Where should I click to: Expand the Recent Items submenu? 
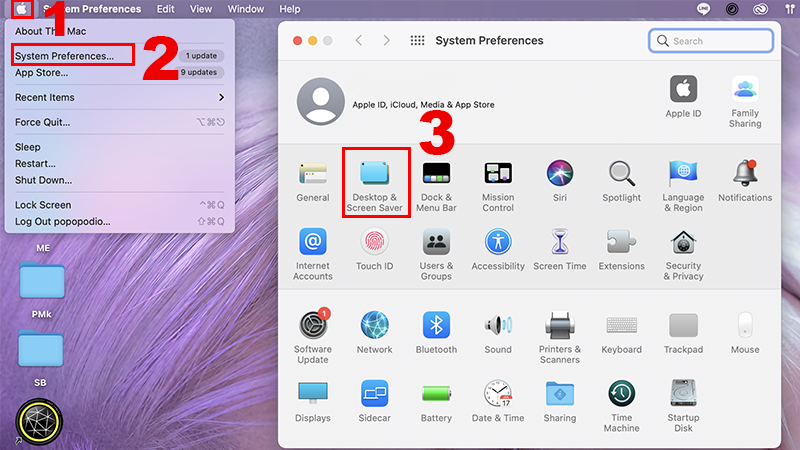coord(120,97)
